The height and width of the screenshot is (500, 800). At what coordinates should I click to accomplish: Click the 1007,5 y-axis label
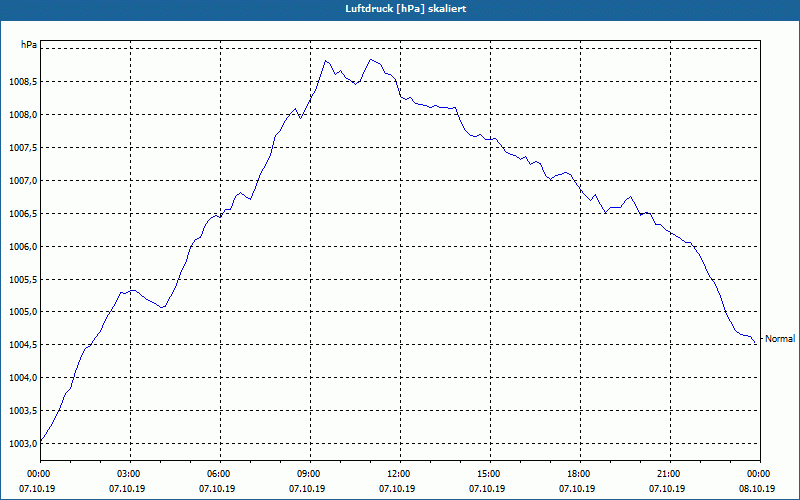click(23, 148)
